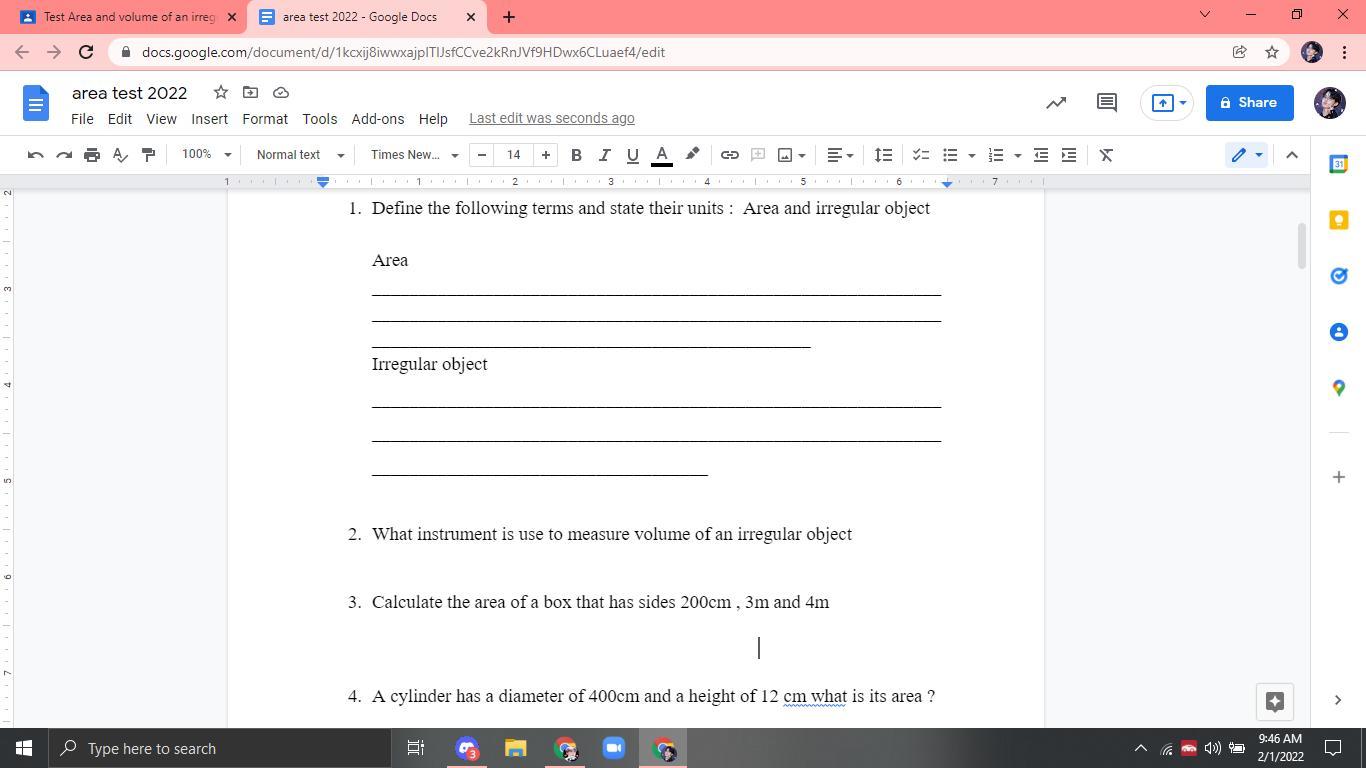Open the Insert menu
The height and width of the screenshot is (768, 1366).
(x=209, y=118)
